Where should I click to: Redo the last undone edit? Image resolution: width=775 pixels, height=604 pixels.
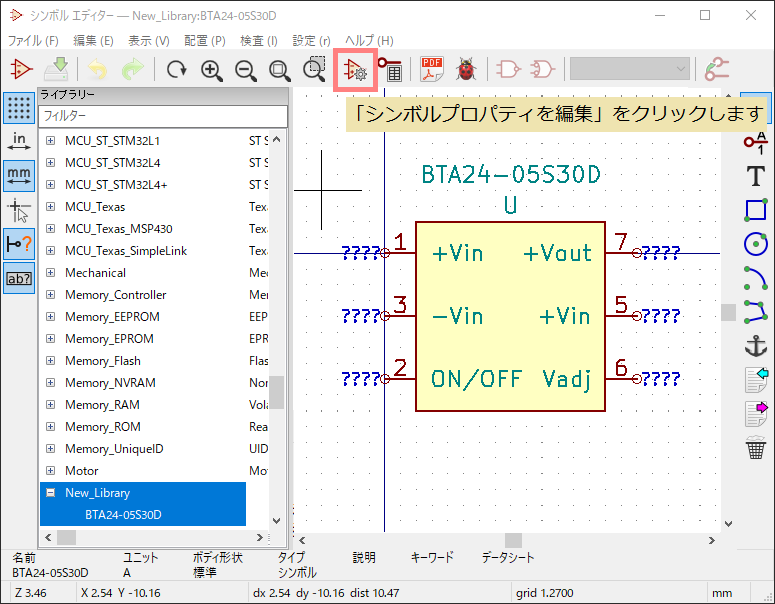point(132,69)
